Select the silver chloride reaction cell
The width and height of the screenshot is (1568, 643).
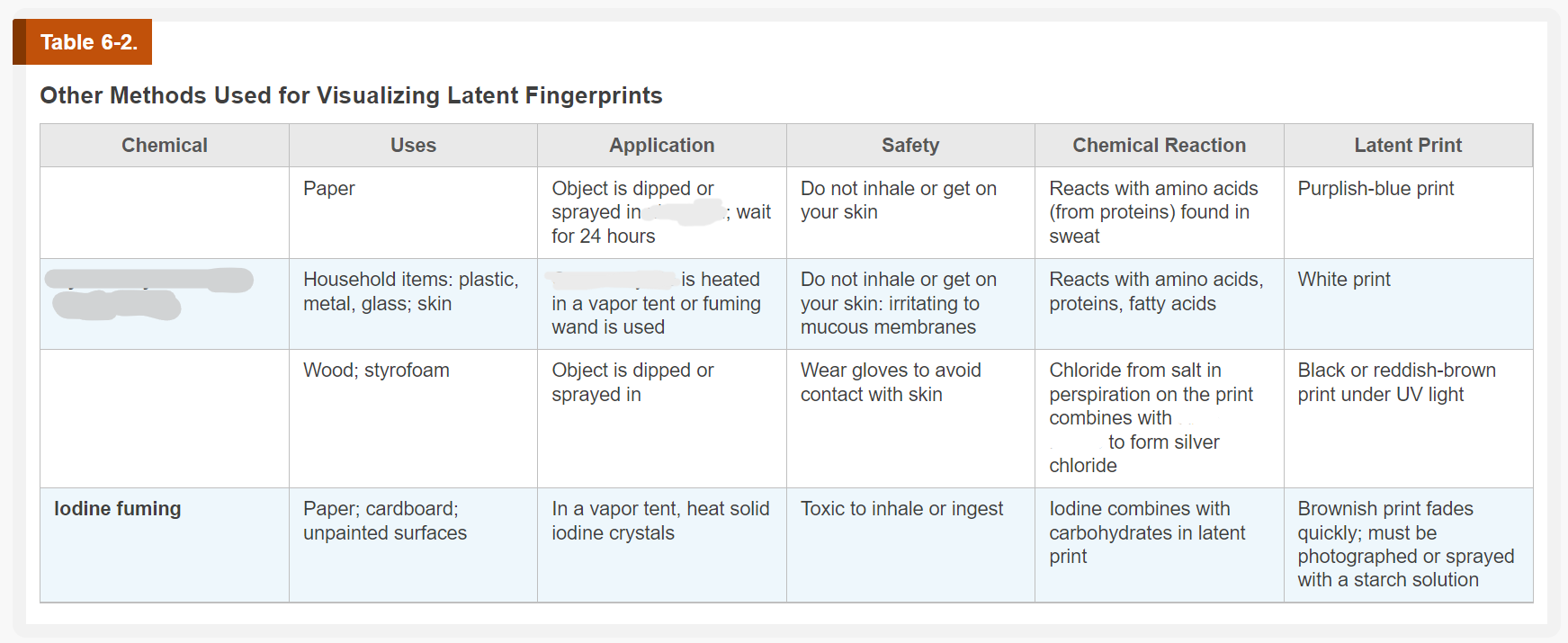pos(1151,417)
